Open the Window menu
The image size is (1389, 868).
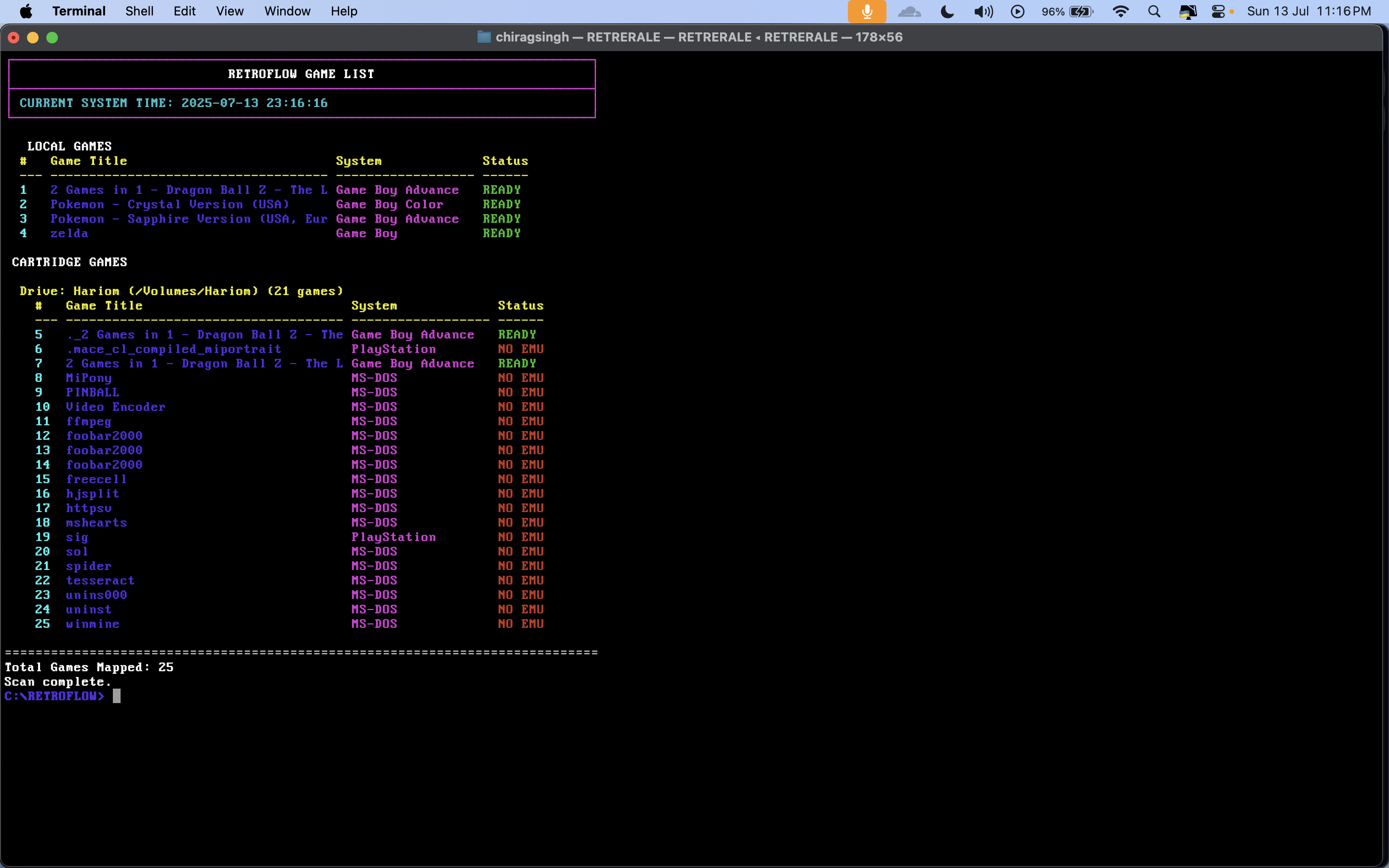coord(287,12)
